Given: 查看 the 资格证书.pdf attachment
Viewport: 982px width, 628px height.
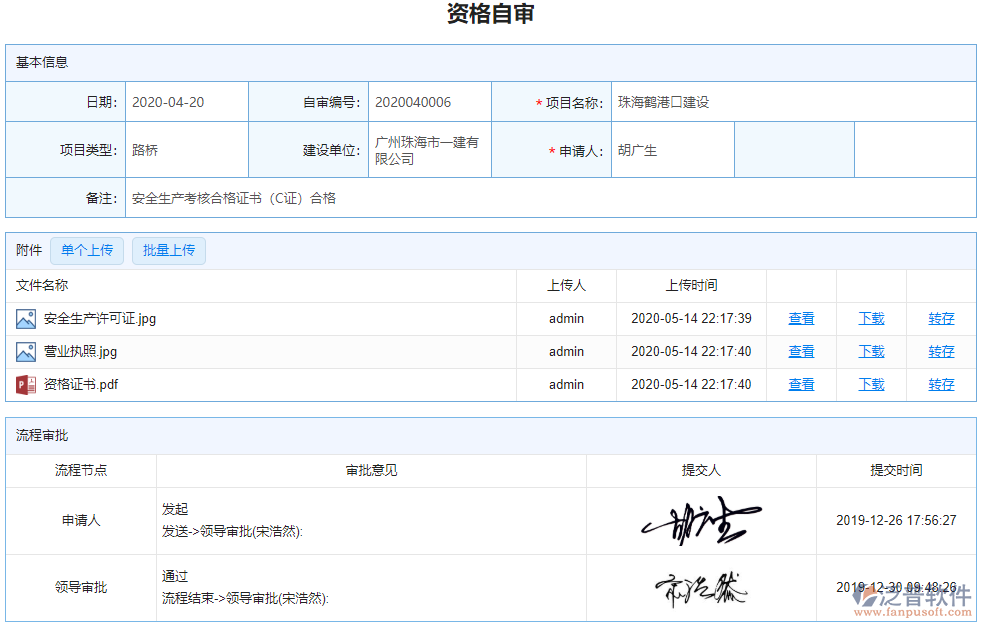Looking at the screenshot, I should [x=801, y=384].
